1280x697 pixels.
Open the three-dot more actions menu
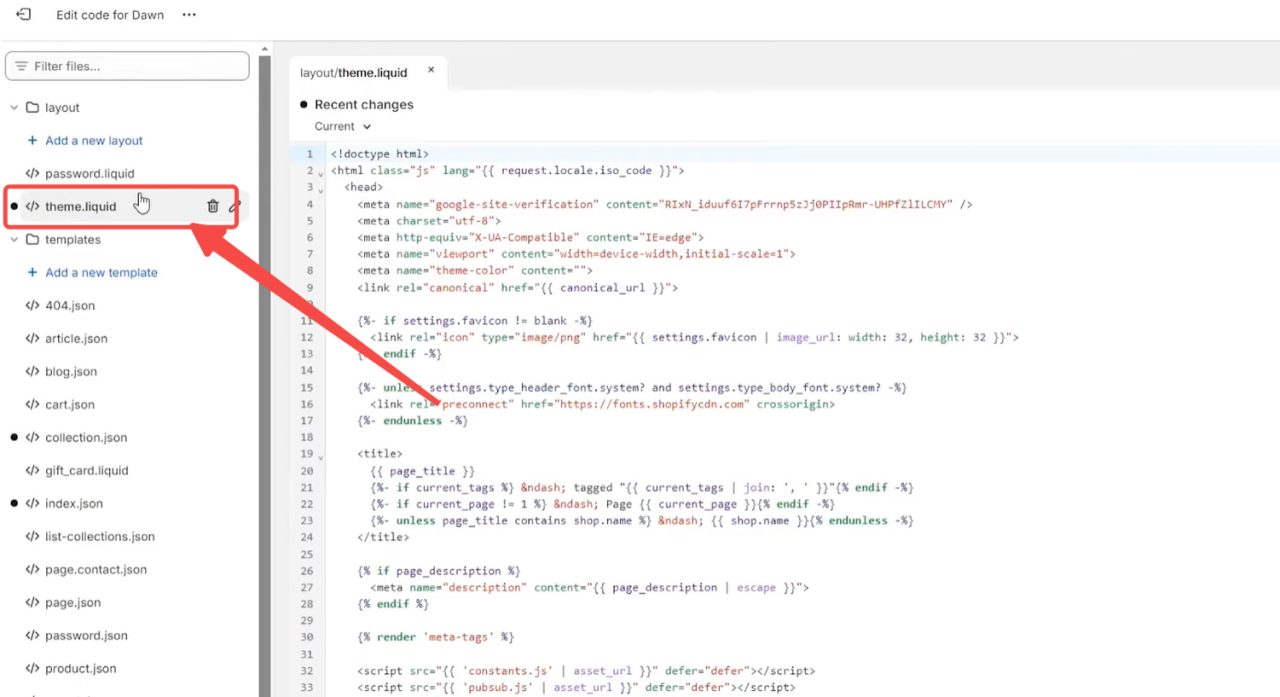[189, 15]
